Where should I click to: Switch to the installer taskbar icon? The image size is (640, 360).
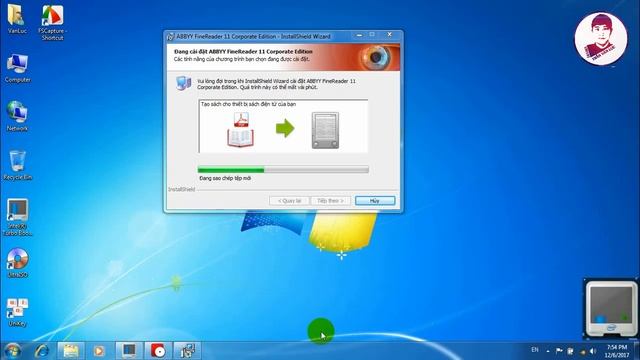click(187, 351)
